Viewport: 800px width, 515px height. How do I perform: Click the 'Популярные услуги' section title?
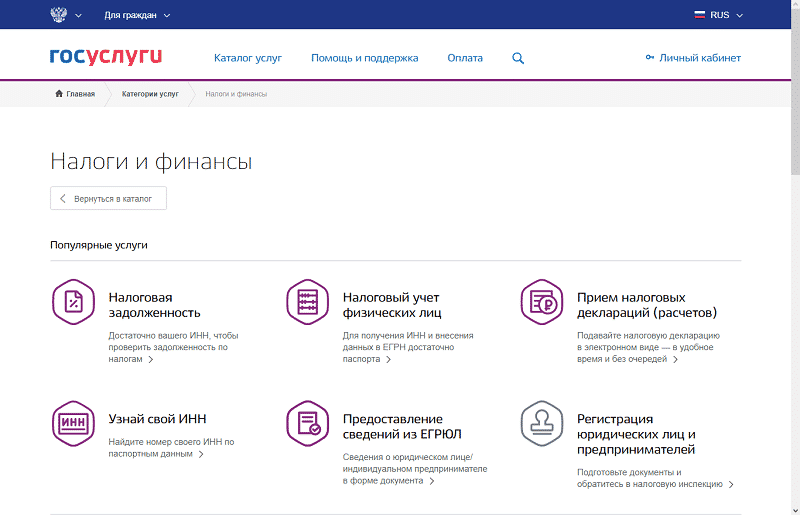tap(99, 245)
